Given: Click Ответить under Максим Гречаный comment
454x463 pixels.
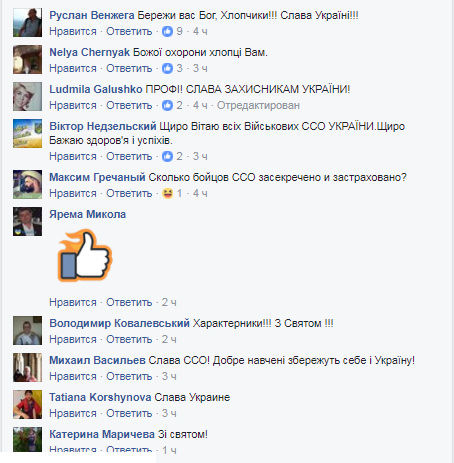Looking at the screenshot, I should [129, 193].
